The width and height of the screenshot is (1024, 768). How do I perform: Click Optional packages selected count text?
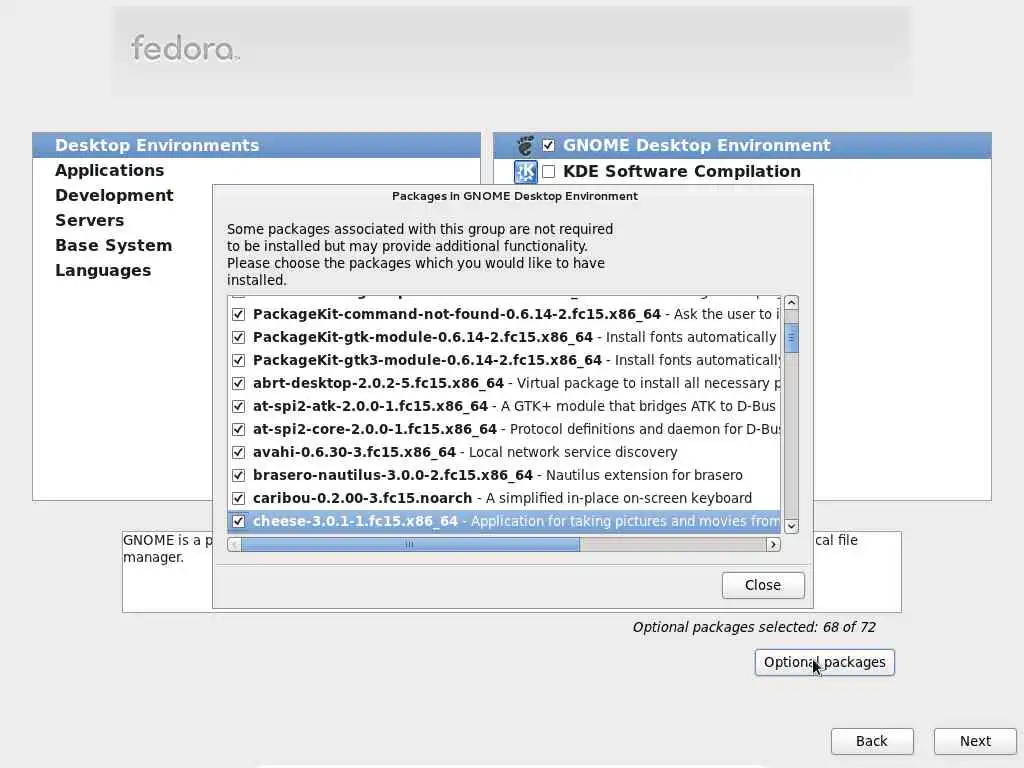[x=754, y=627]
